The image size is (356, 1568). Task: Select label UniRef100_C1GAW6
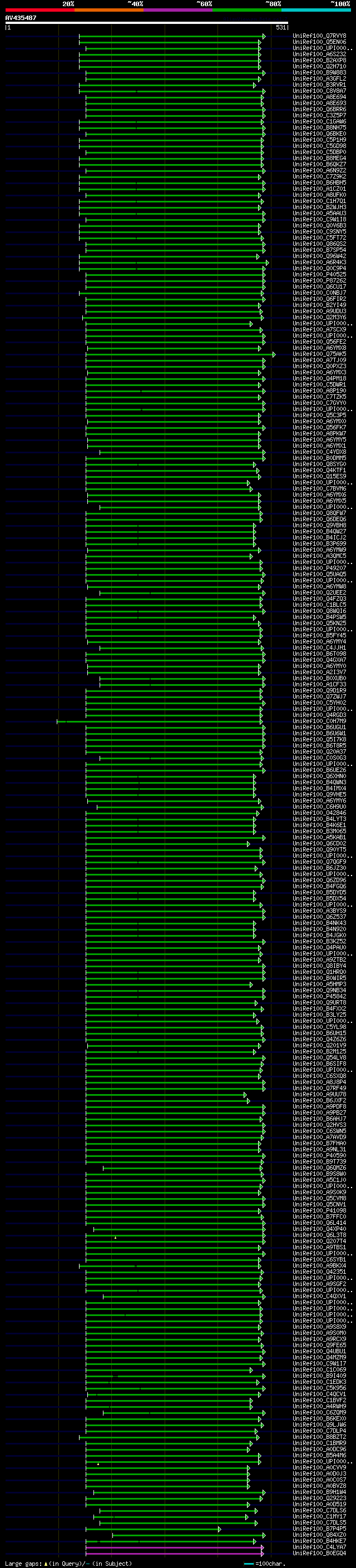(319, 122)
